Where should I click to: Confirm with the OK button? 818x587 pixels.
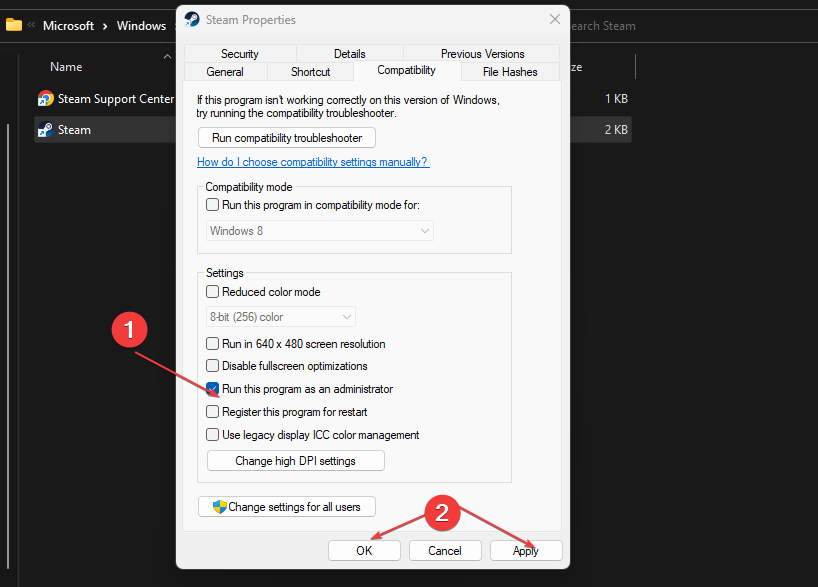[x=364, y=550]
